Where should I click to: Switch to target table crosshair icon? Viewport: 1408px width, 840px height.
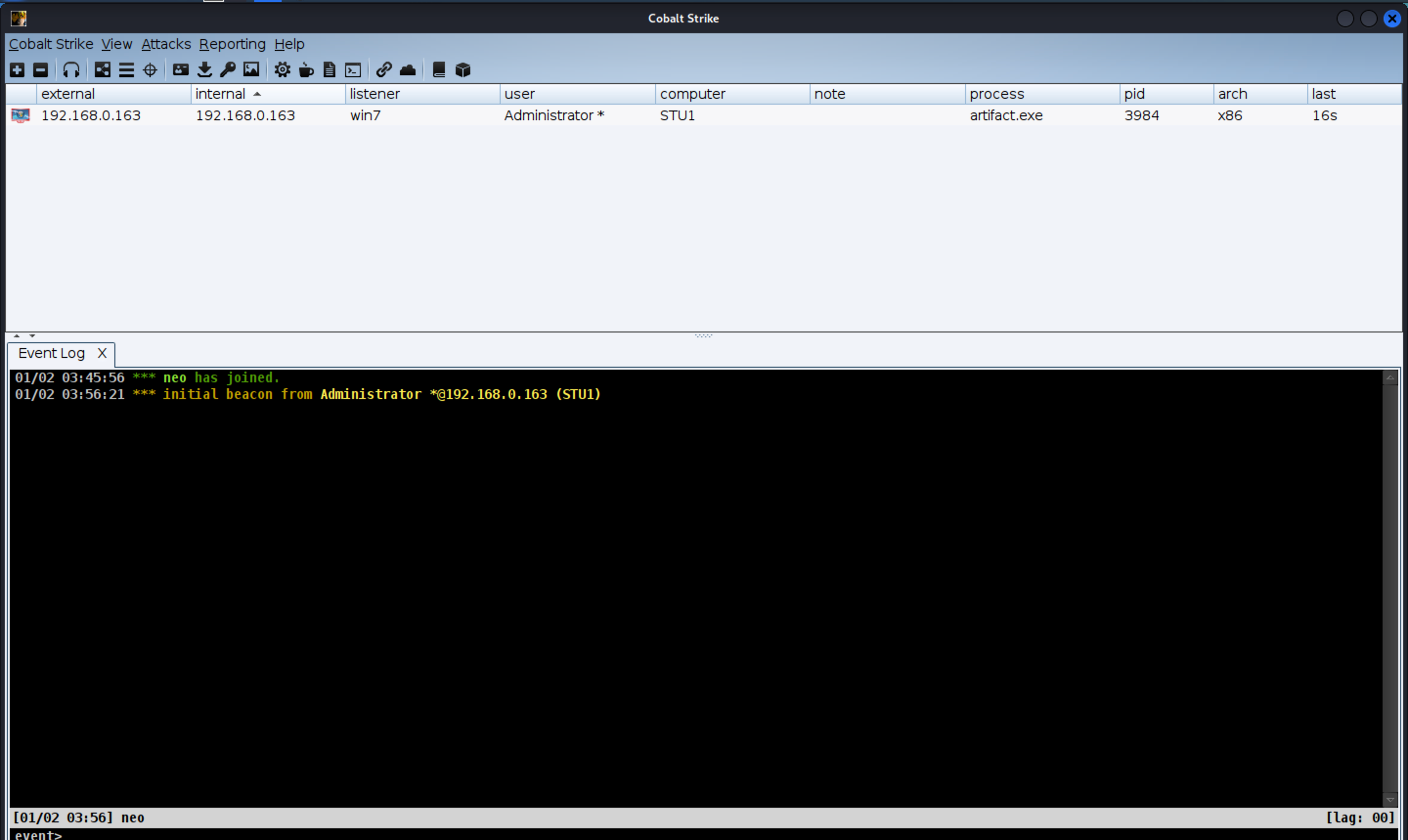click(x=150, y=69)
